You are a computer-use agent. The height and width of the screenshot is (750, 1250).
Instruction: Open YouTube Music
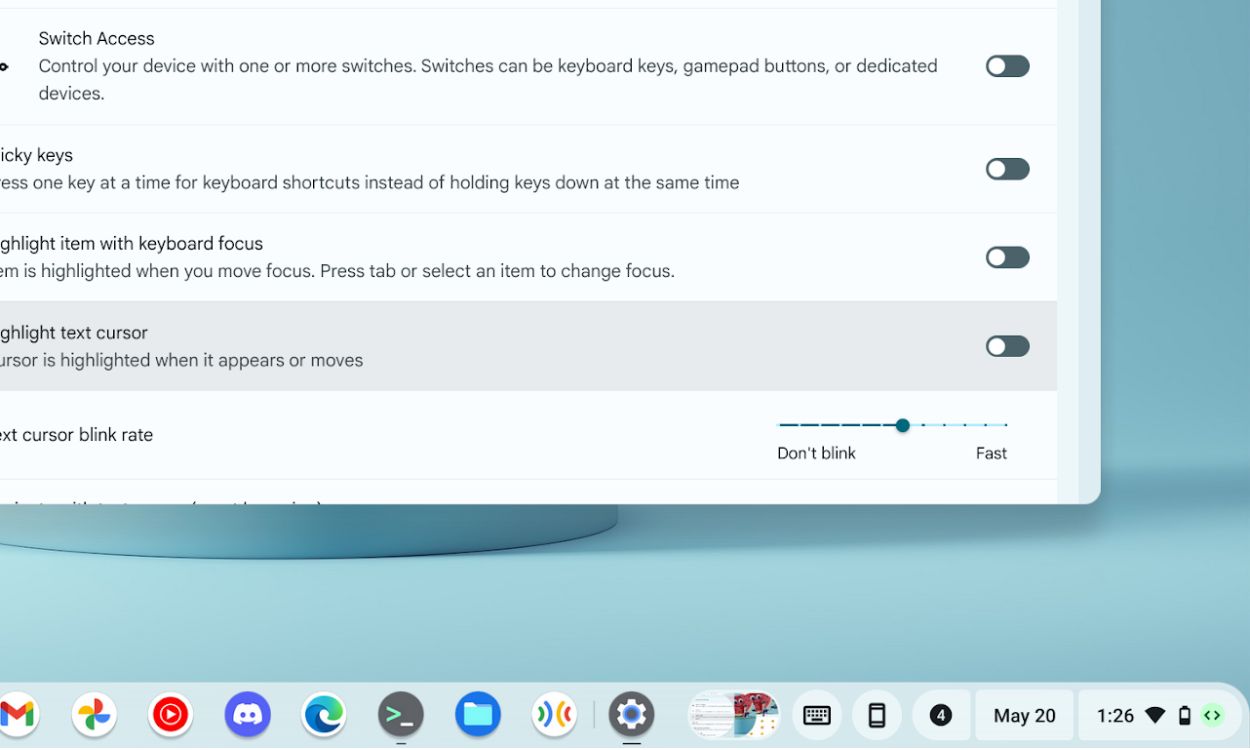(x=170, y=715)
